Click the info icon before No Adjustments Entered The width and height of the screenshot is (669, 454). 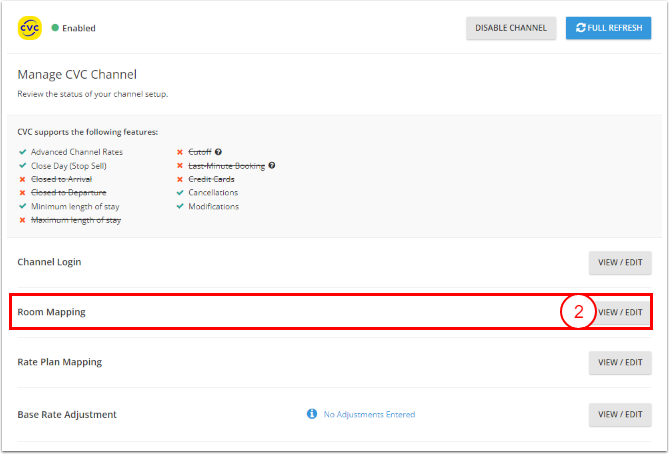coord(312,414)
